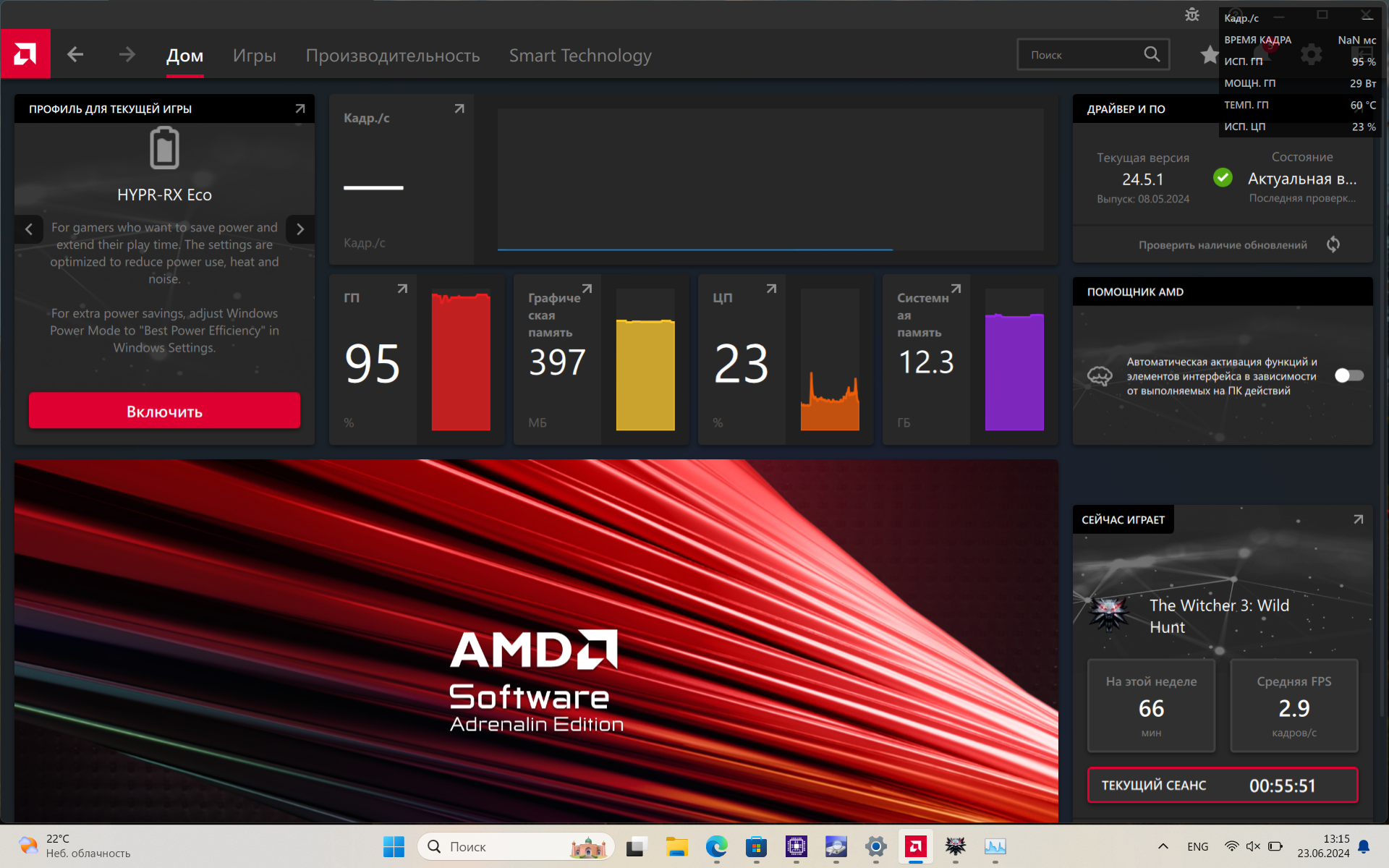Click the Текущий сеанс timer bar
This screenshot has height=868, width=1389.
click(x=1223, y=785)
